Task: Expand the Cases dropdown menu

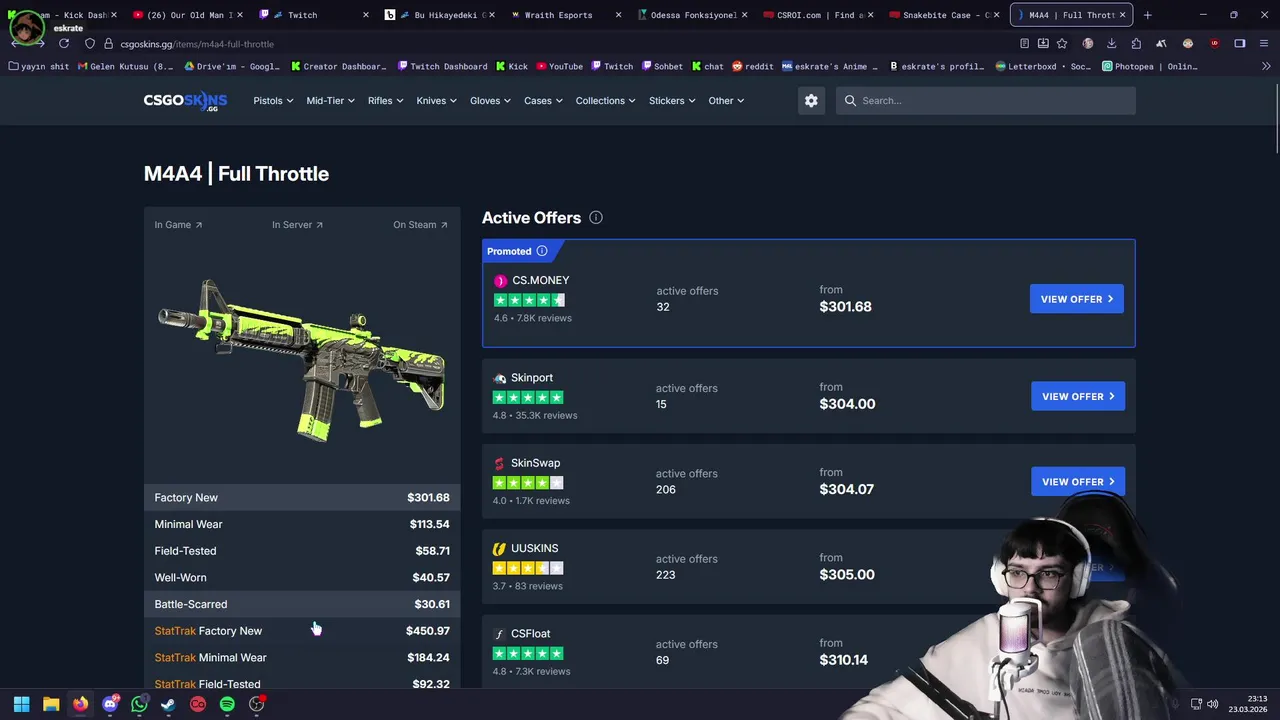Action: click(543, 101)
